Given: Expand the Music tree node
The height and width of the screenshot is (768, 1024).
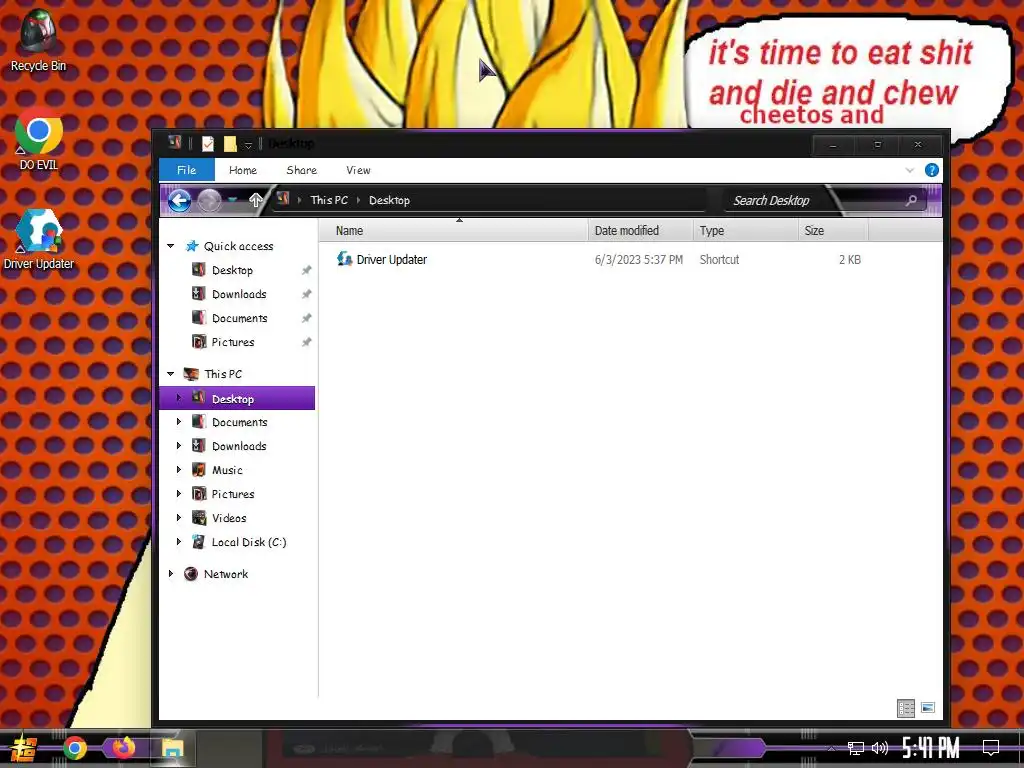Looking at the screenshot, I should click(179, 470).
